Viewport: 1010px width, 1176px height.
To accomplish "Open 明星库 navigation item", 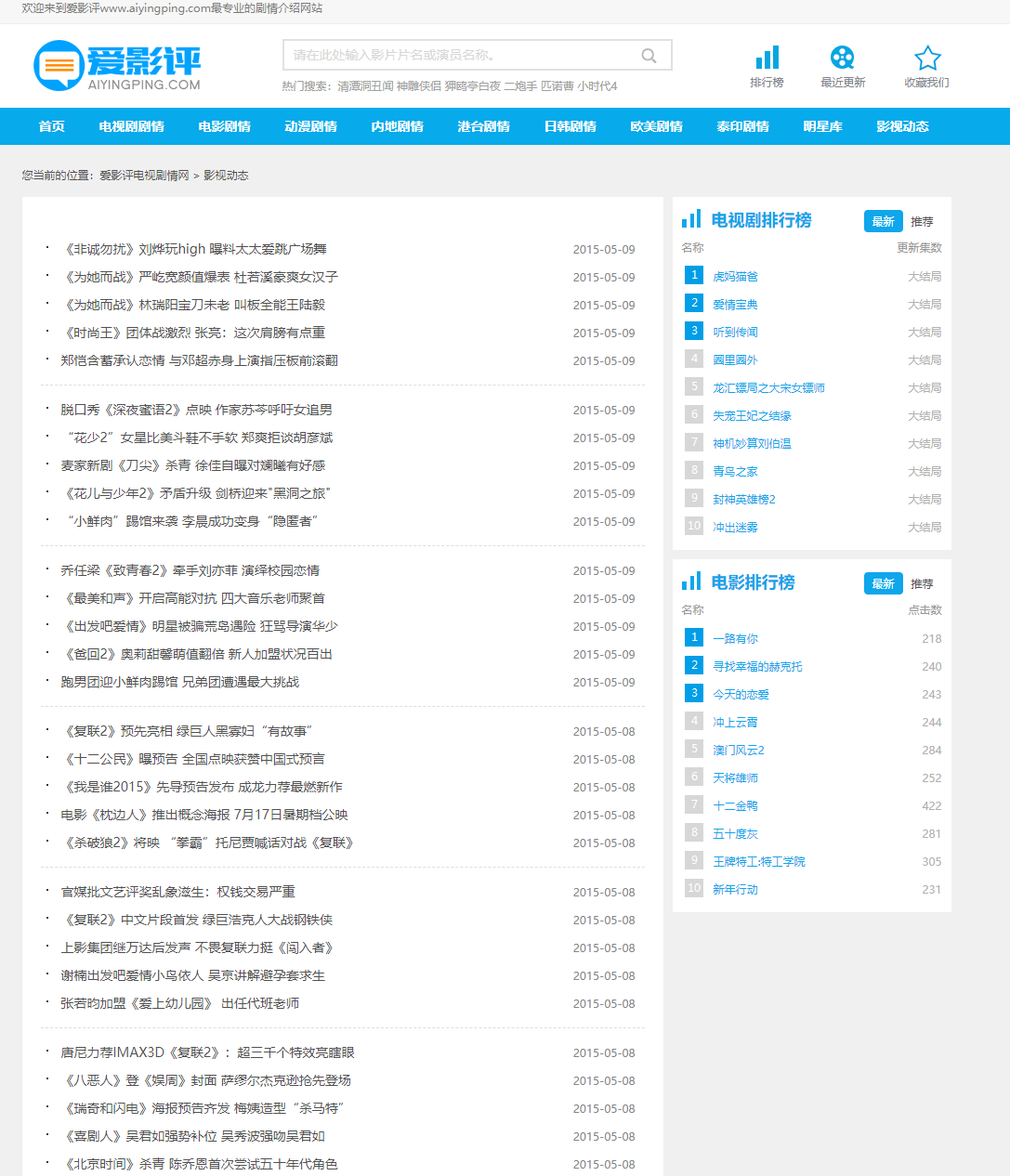I will point(823,126).
